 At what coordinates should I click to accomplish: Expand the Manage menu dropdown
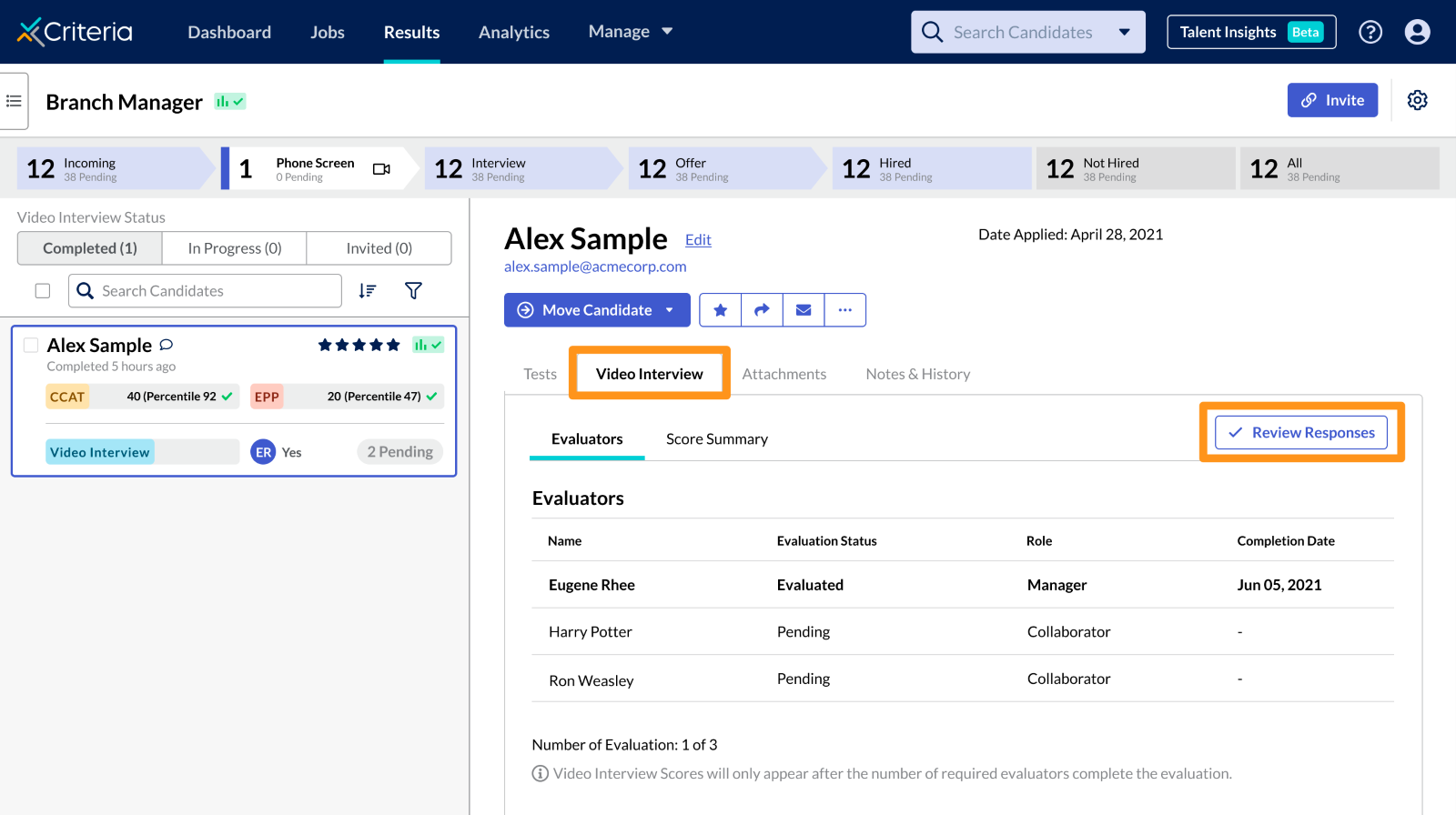click(631, 32)
